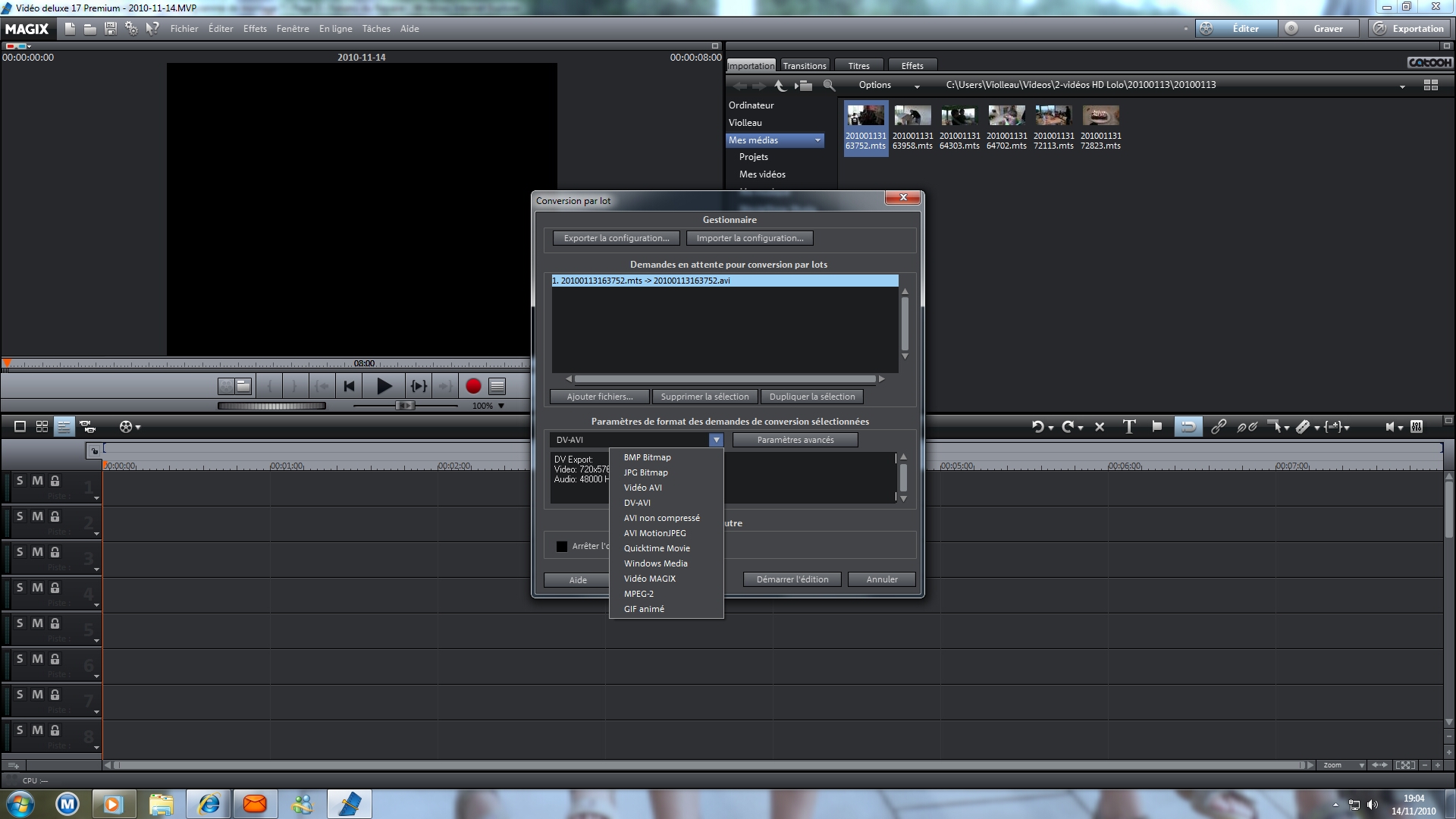Select queued item 20100113163752.mts conversion
The width and height of the screenshot is (1456, 819).
[725, 281]
